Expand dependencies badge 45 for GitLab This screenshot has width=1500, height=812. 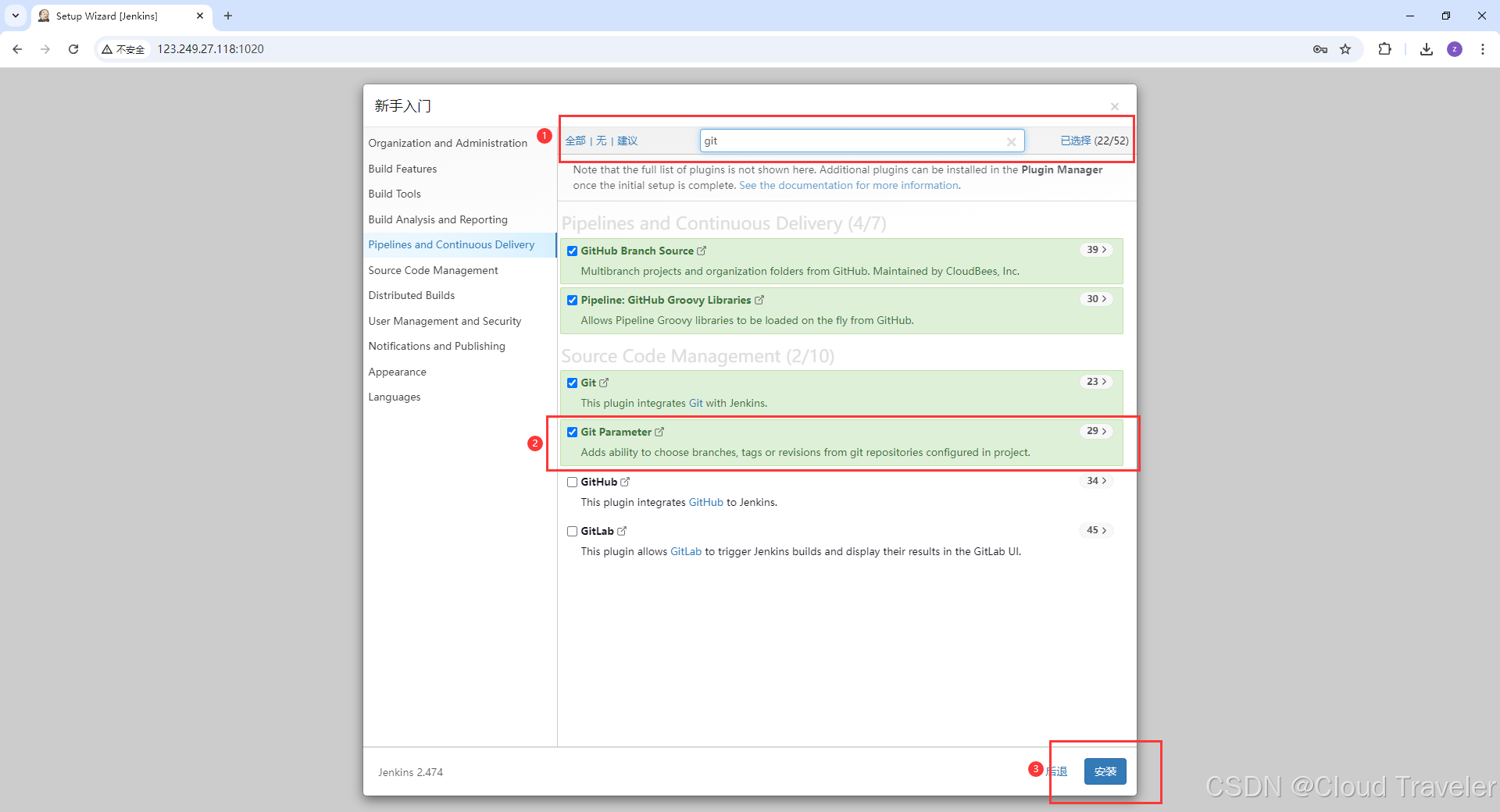(x=1097, y=530)
